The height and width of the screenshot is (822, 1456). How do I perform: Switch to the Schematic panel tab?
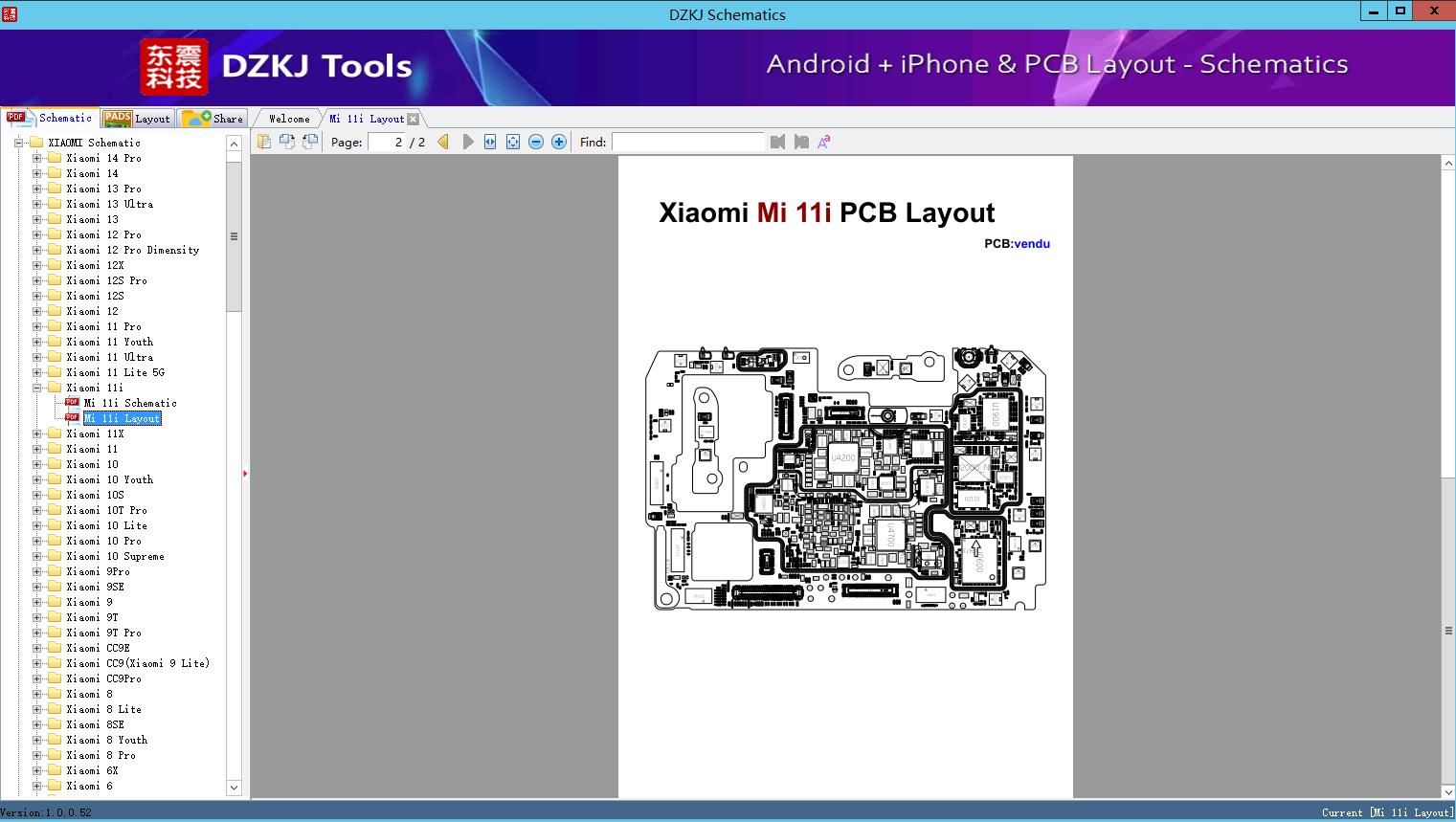[x=50, y=118]
